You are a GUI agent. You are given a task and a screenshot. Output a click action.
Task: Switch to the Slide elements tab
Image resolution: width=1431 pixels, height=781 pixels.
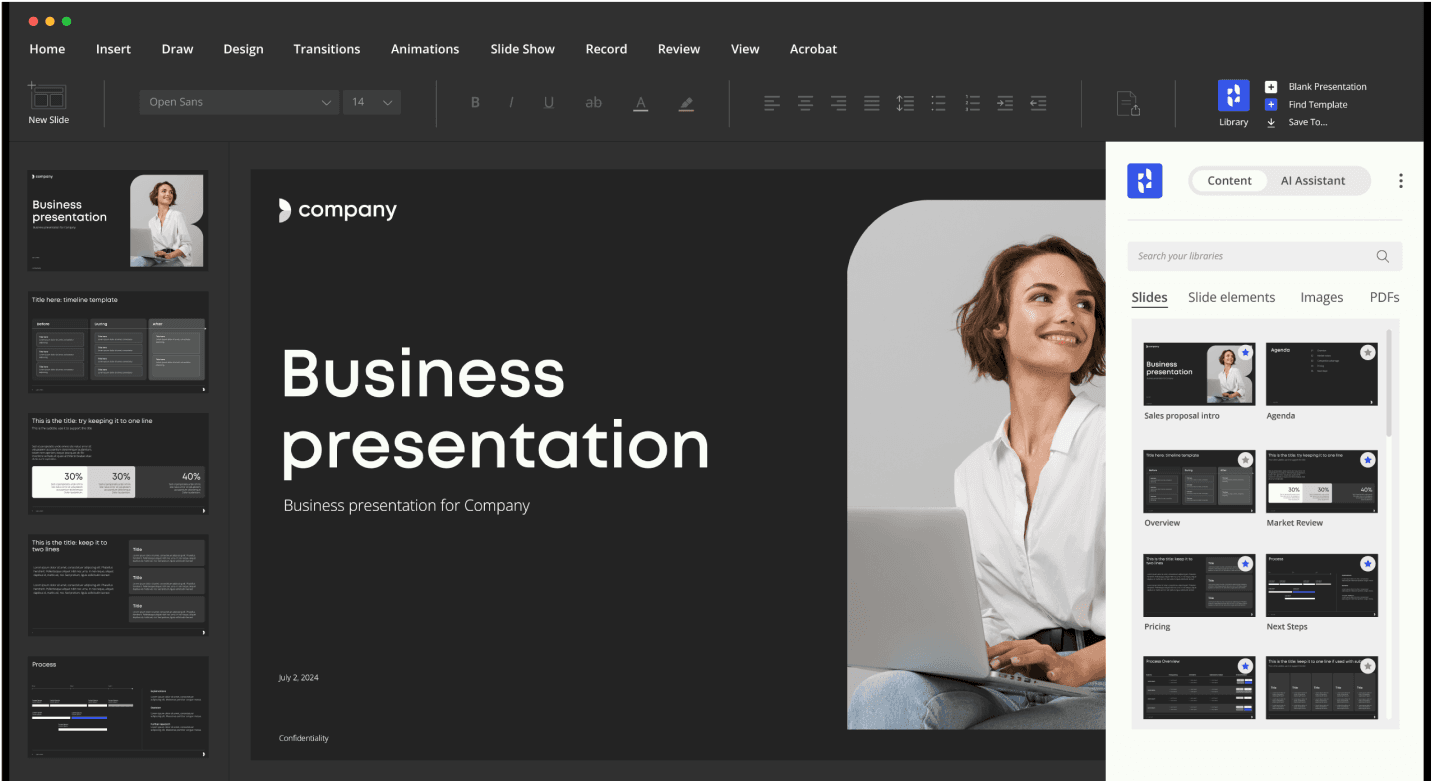(x=1231, y=297)
